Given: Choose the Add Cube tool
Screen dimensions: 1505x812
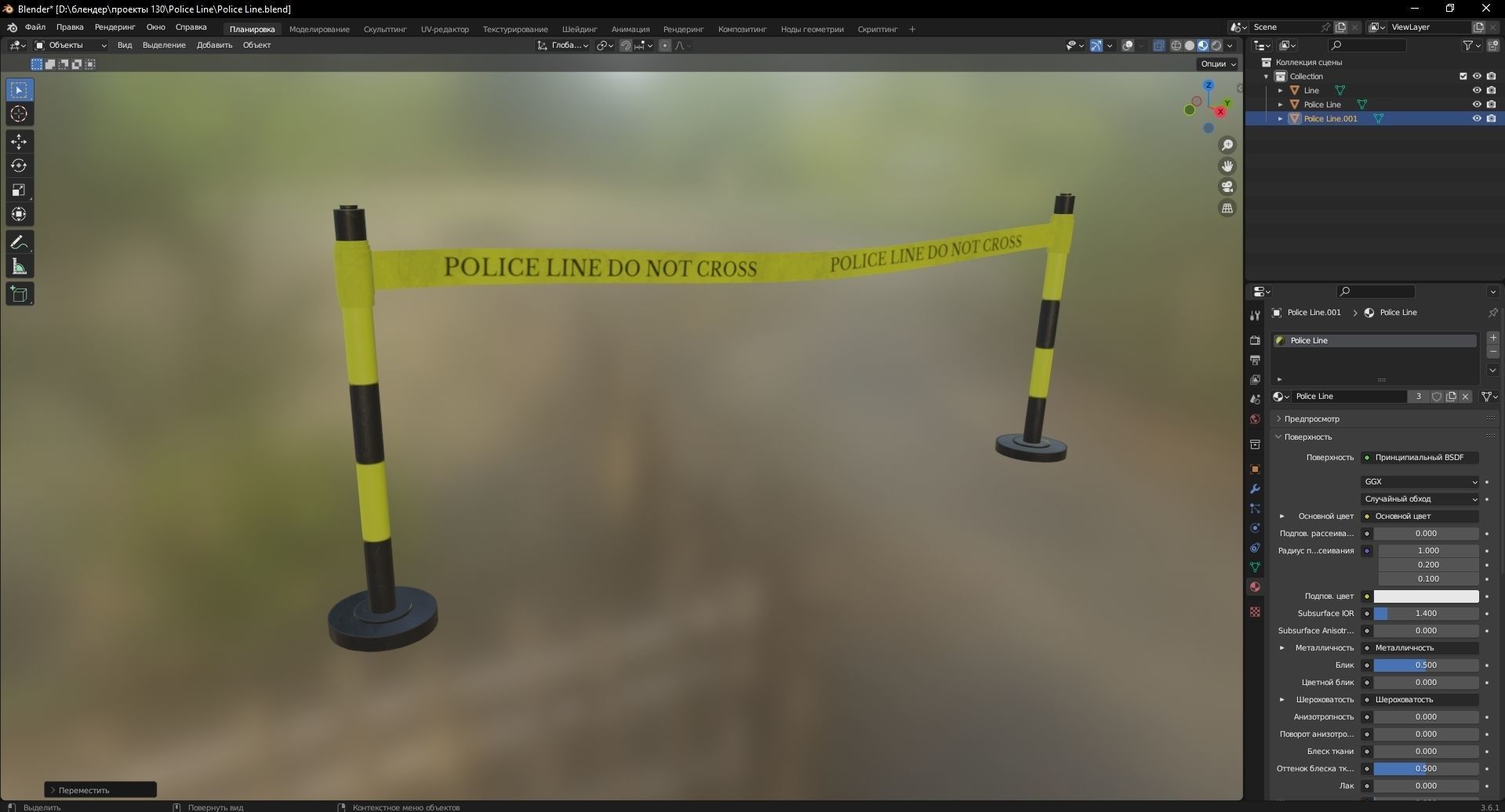Looking at the screenshot, I should point(20,294).
